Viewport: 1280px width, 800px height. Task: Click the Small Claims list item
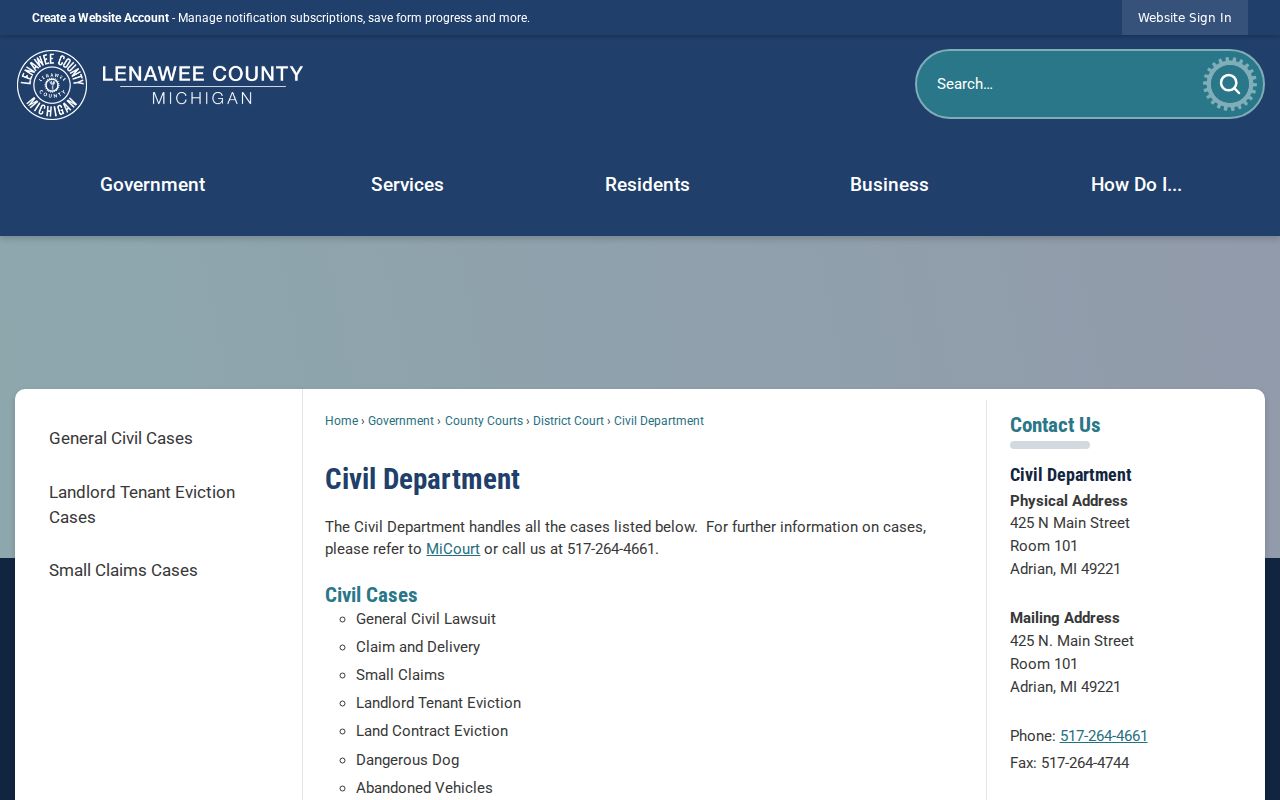400,675
